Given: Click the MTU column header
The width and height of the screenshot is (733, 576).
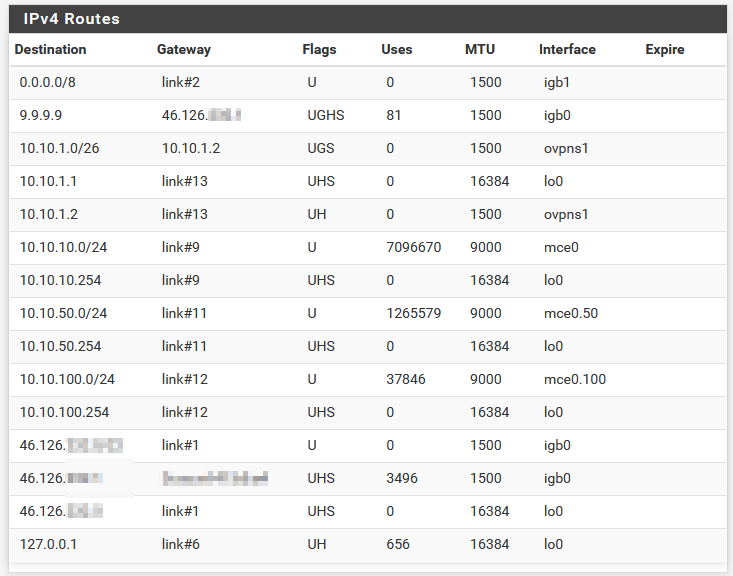Looking at the screenshot, I should (480, 50).
